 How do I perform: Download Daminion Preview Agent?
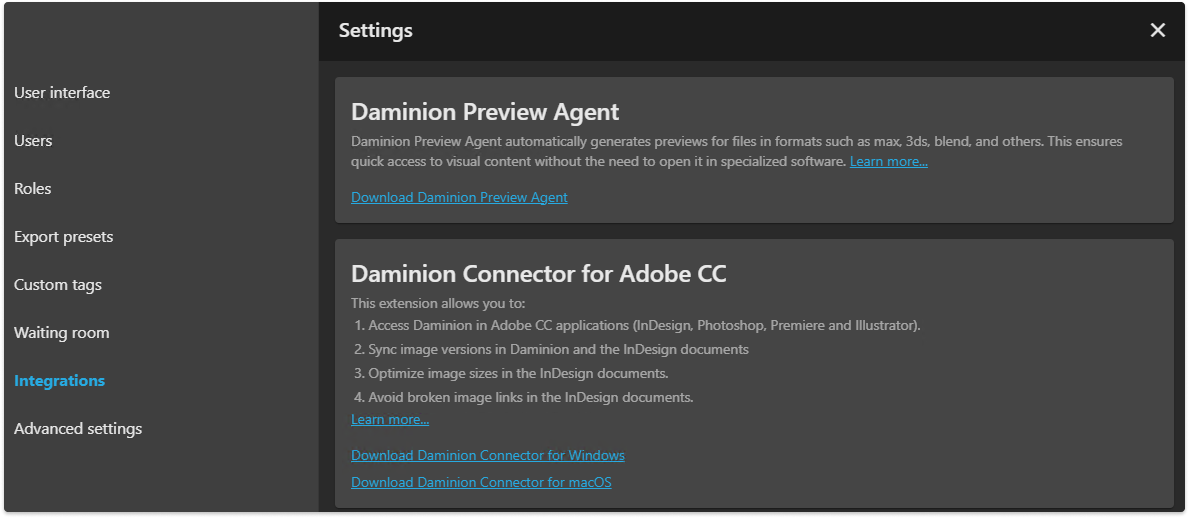tap(459, 198)
